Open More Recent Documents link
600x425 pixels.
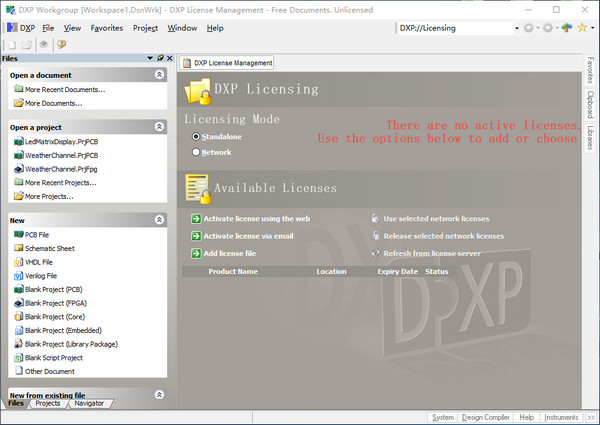(65, 90)
